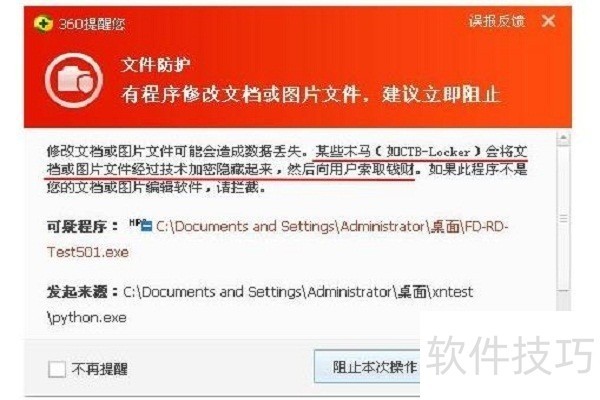Image resolution: width=600 pixels, height=400 pixels.
Task: Click the 360提醒您 title text
Action: (92, 24)
